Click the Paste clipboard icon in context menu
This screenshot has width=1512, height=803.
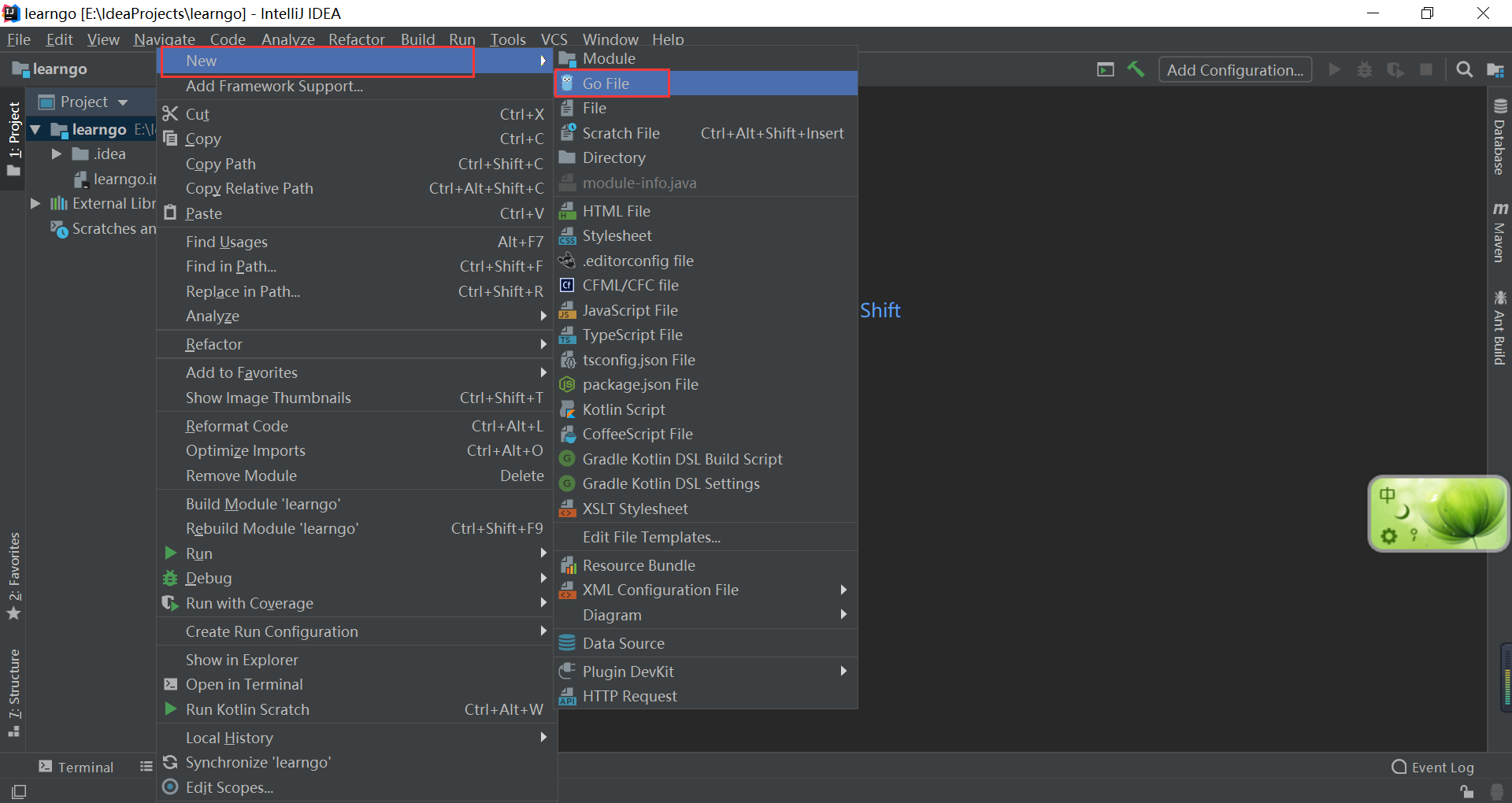(170, 213)
